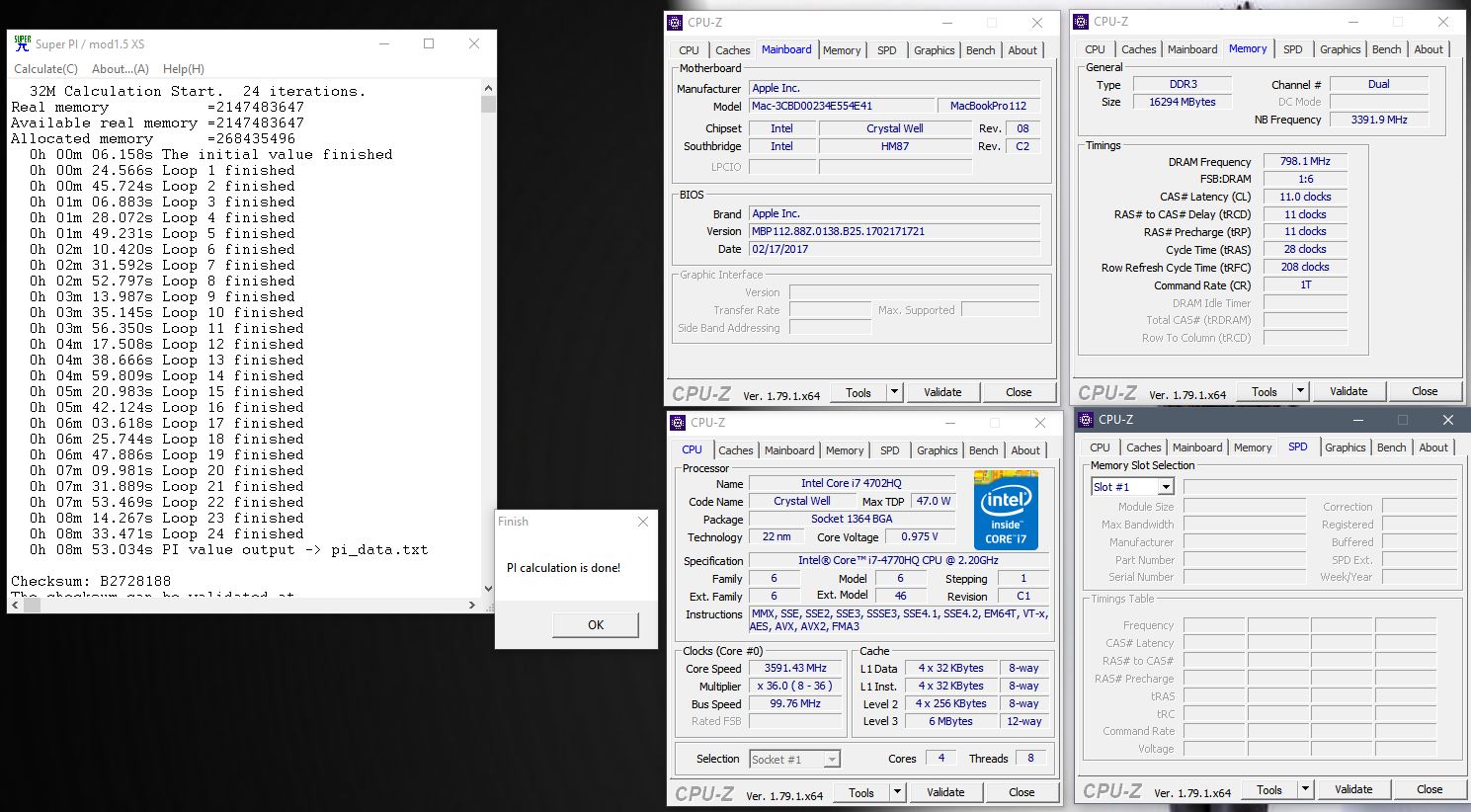Select SPD tab in Mainboard window

click(887, 50)
